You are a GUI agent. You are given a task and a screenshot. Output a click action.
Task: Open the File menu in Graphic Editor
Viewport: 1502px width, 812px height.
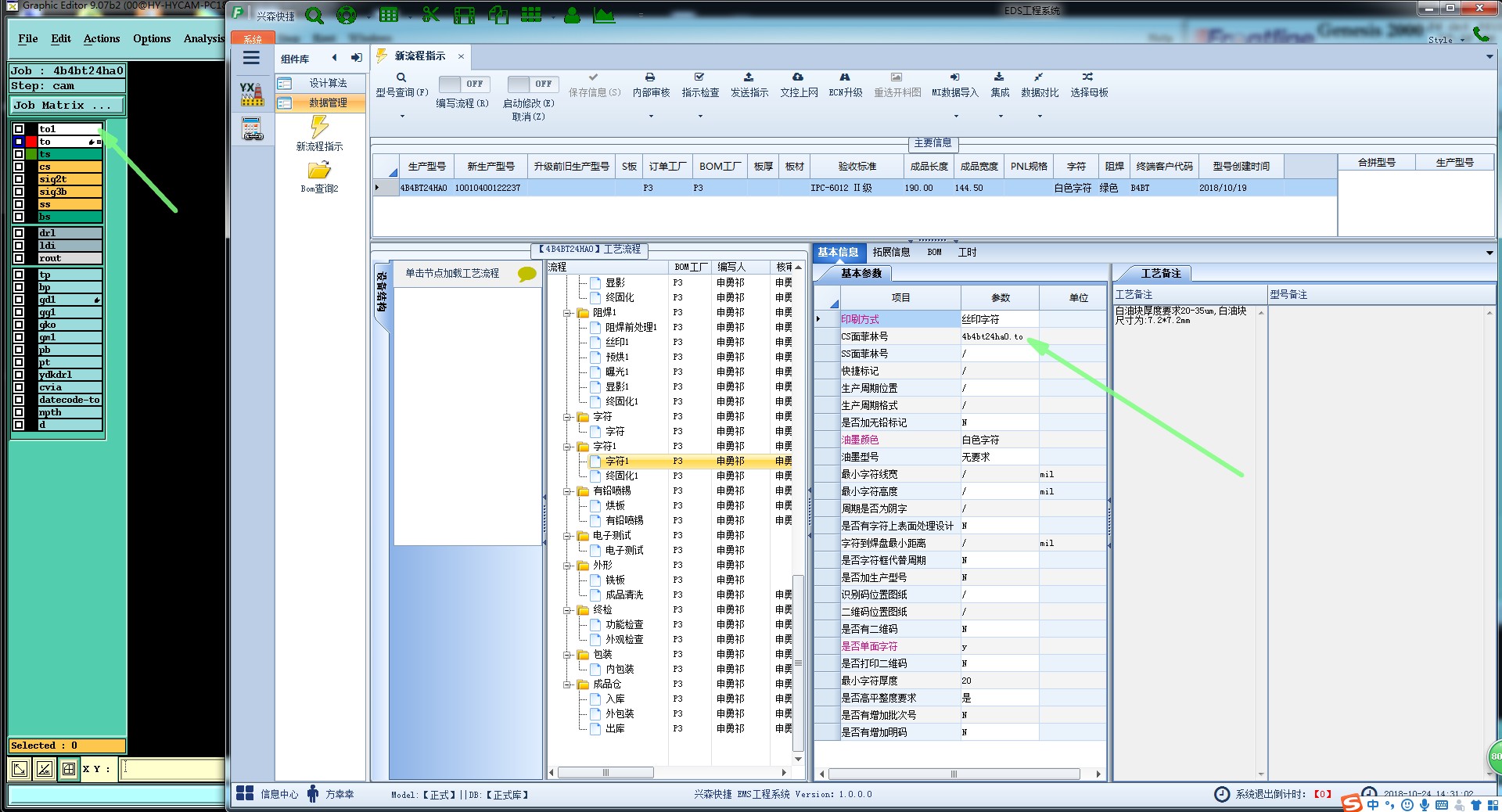(x=28, y=38)
